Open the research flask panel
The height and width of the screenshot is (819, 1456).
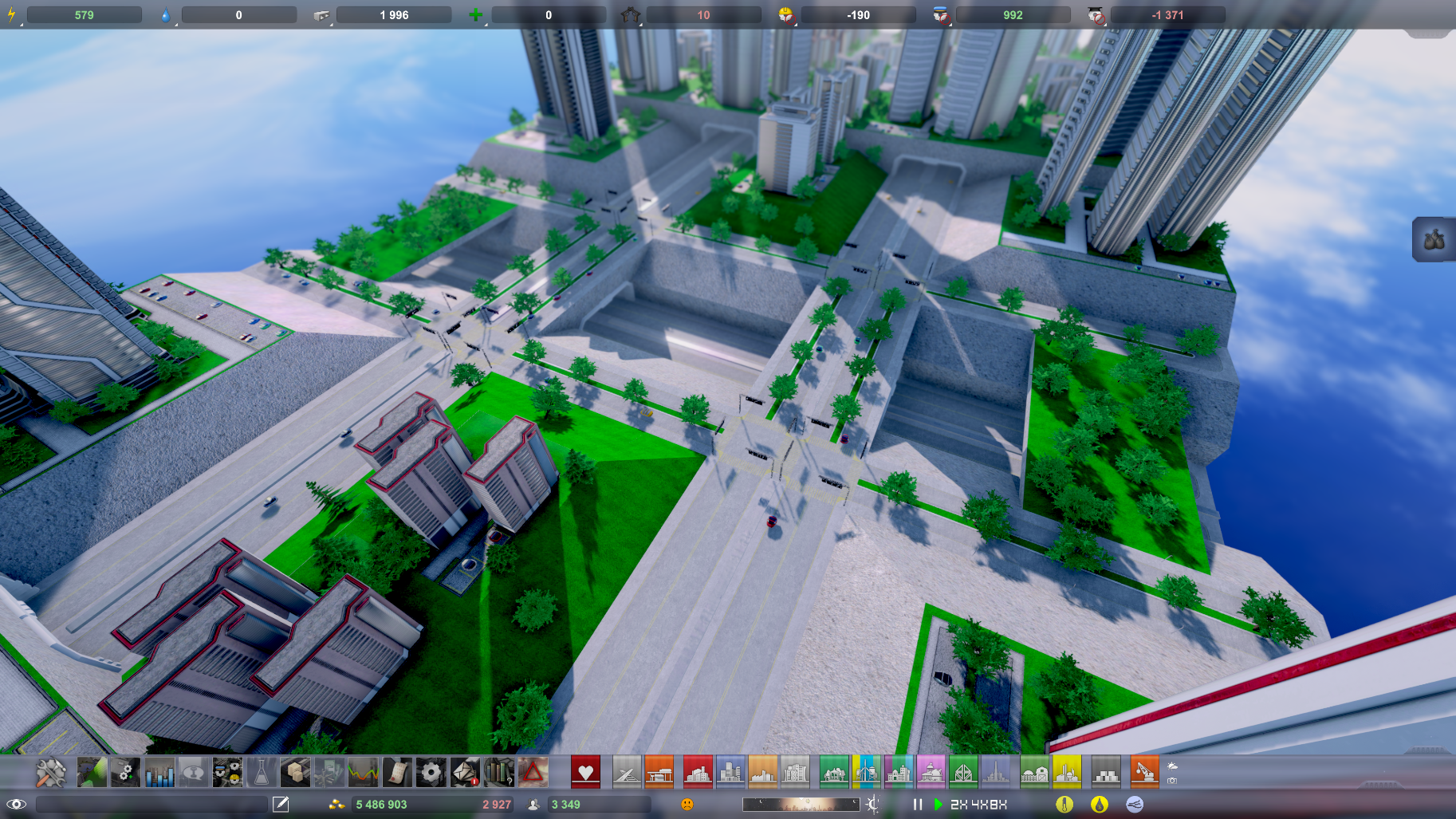pos(261,772)
